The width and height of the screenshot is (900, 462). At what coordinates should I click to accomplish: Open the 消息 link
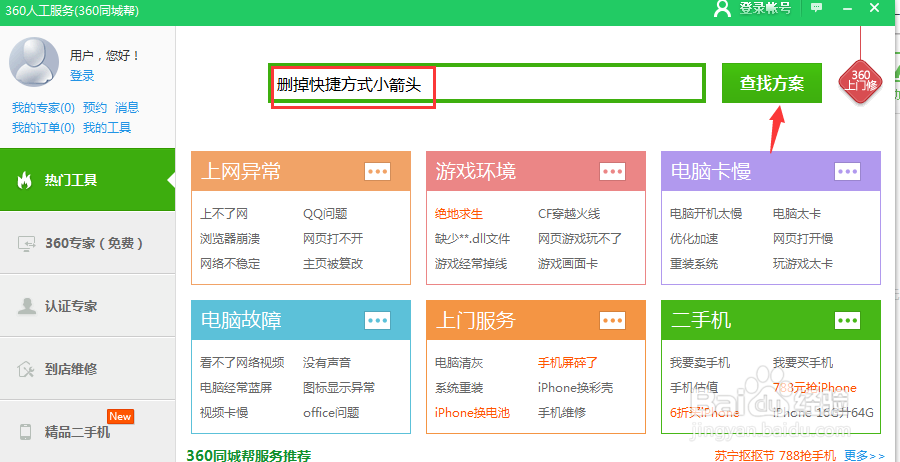[x=127, y=108]
